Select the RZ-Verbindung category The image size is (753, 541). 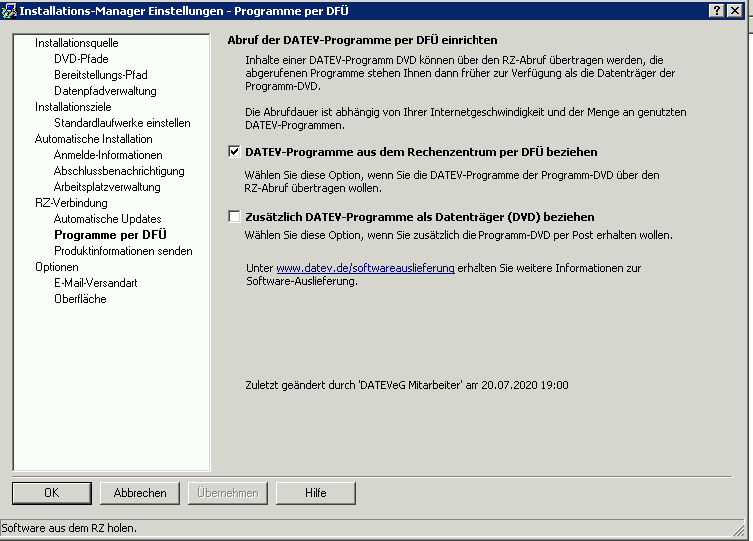click(x=71, y=203)
